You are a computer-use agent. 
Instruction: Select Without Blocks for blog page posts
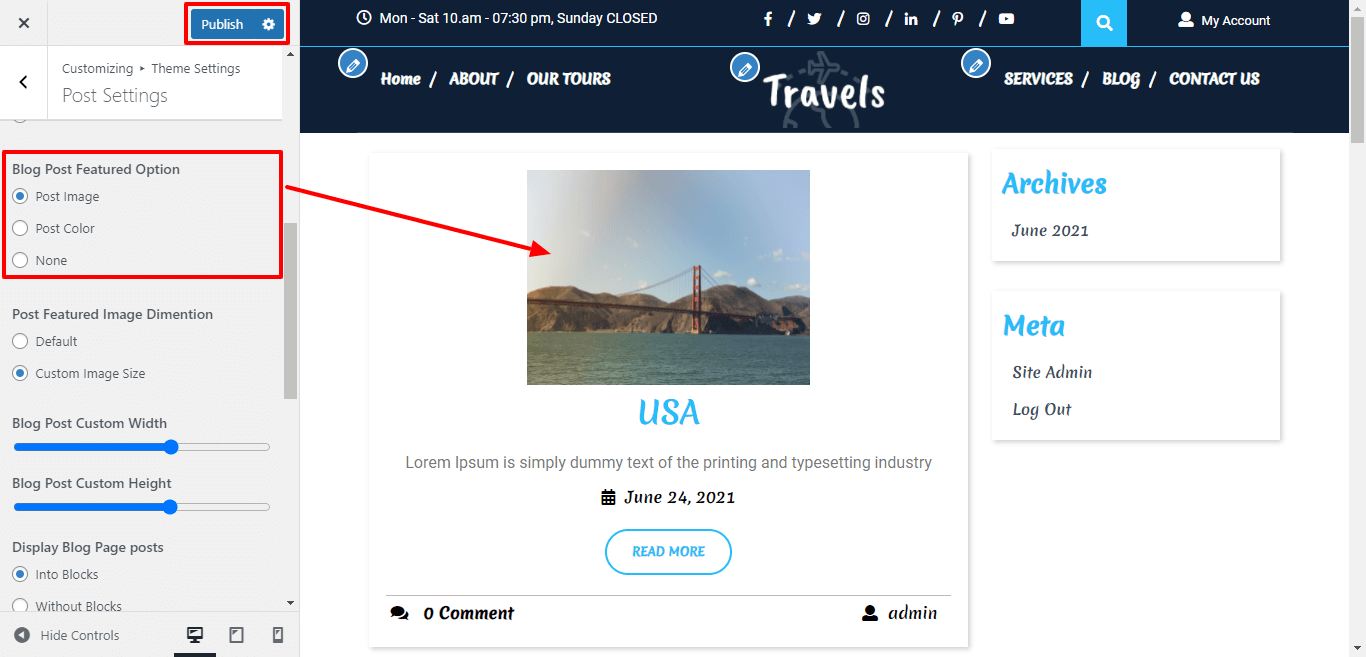click(x=21, y=606)
